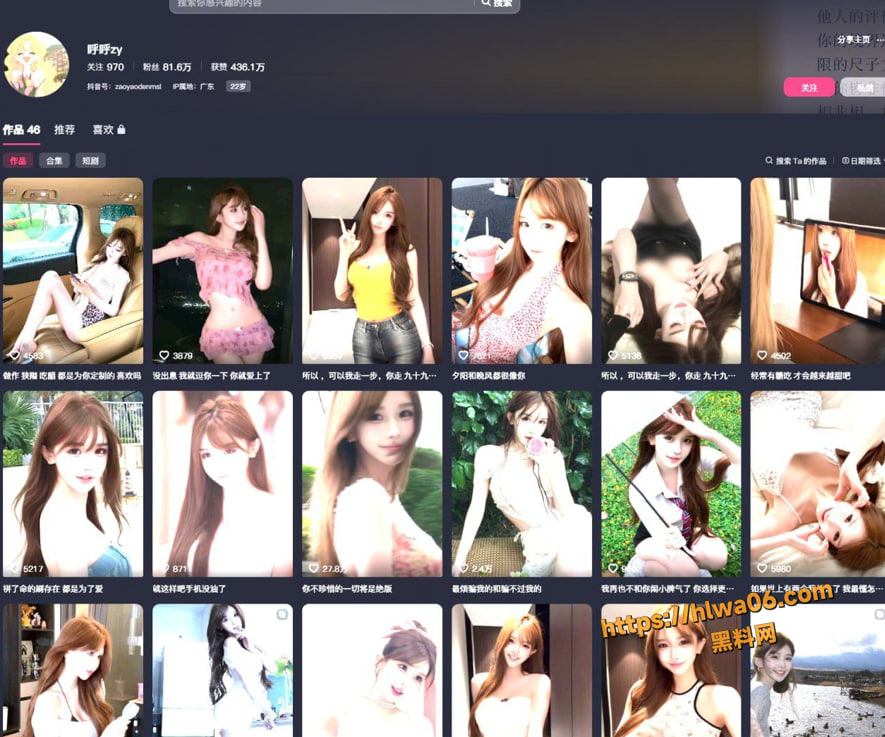The image size is (885, 737).
Task: Click caption 拼了命的瞬存在 都是为了爱
Action: coord(53,589)
